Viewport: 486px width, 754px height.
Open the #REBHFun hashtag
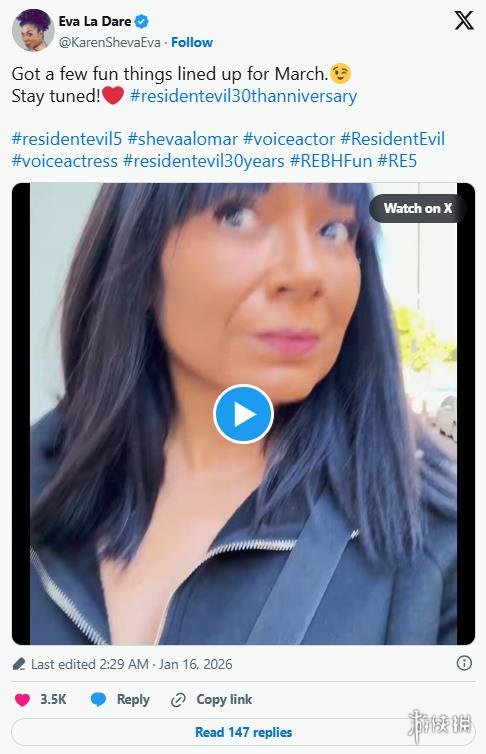tap(331, 161)
